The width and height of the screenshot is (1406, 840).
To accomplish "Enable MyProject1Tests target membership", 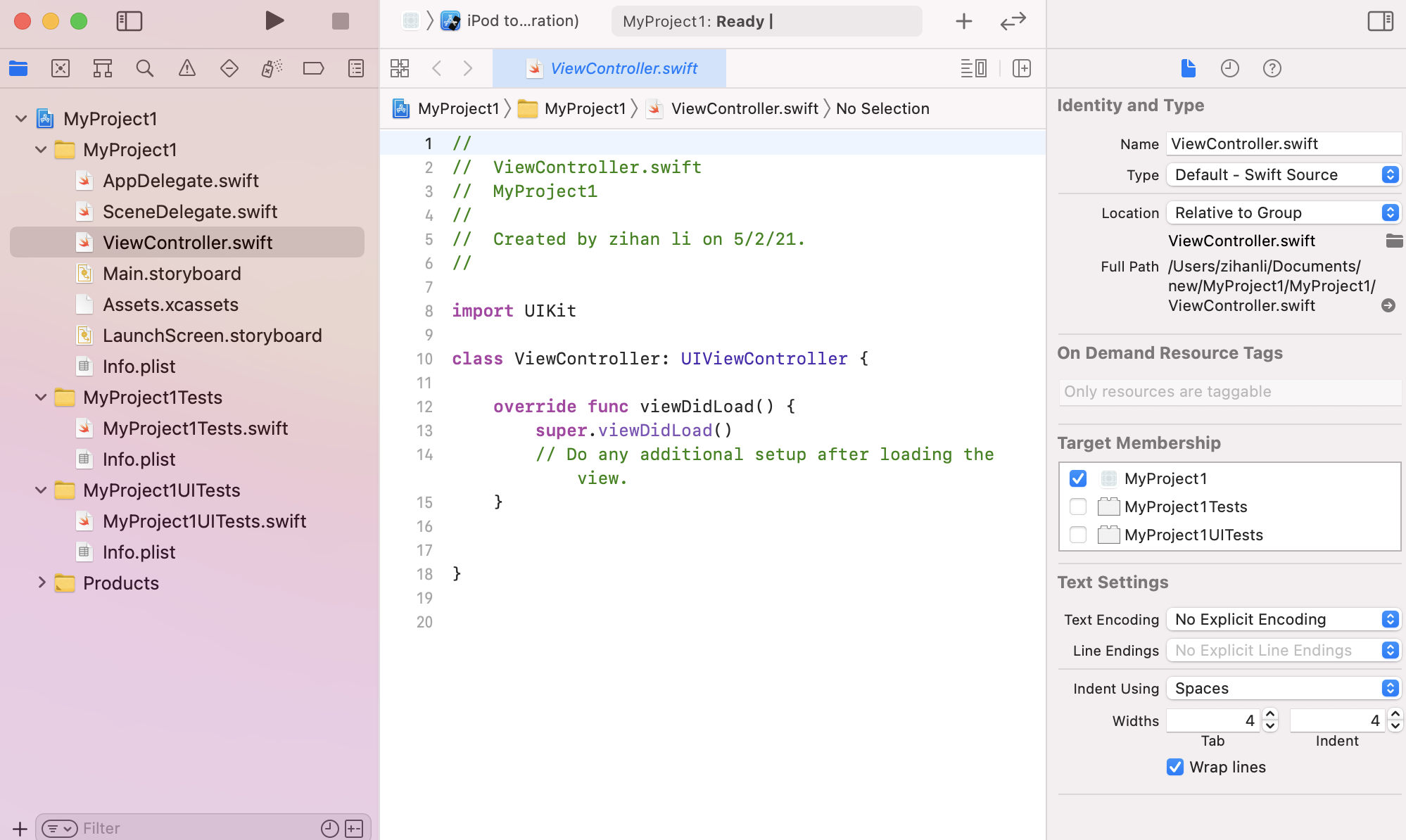I will tap(1077, 505).
